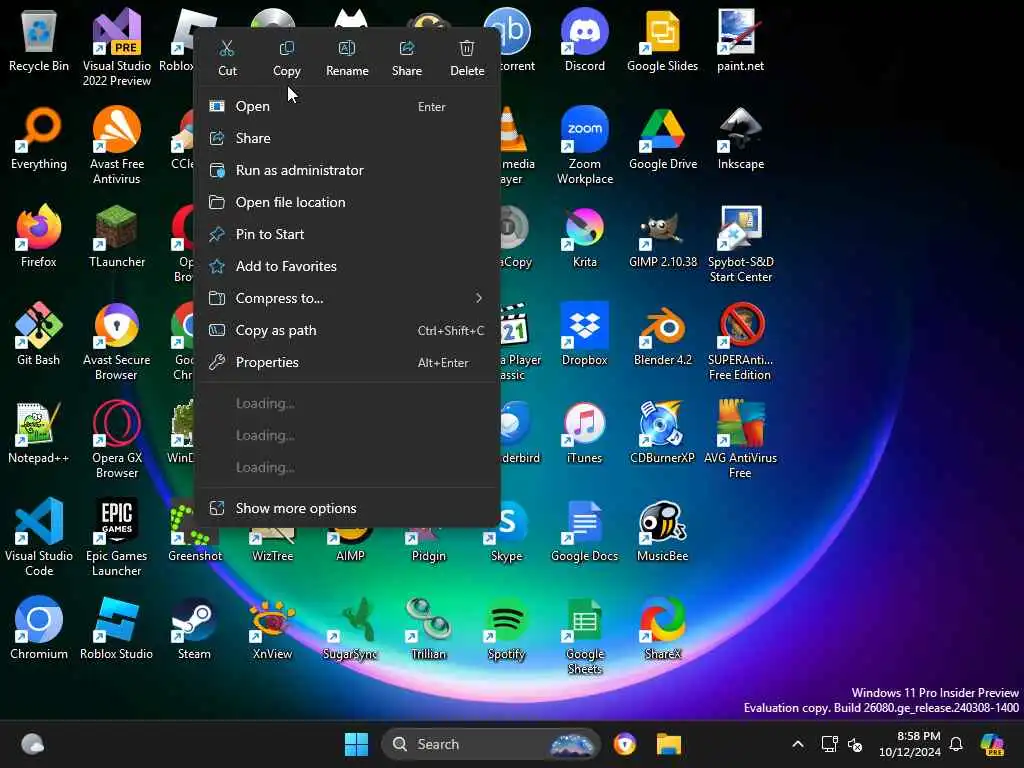Click the iTunes shortcut

[x=584, y=432]
